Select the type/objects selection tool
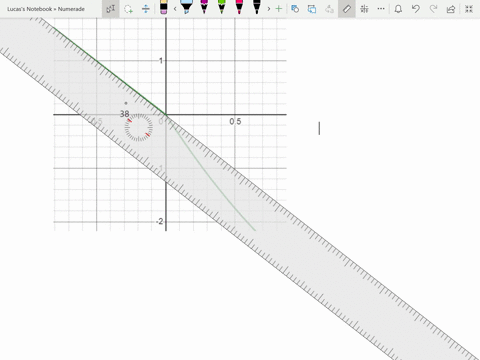The height and width of the screenshot is (360, 480). (111, 9)
